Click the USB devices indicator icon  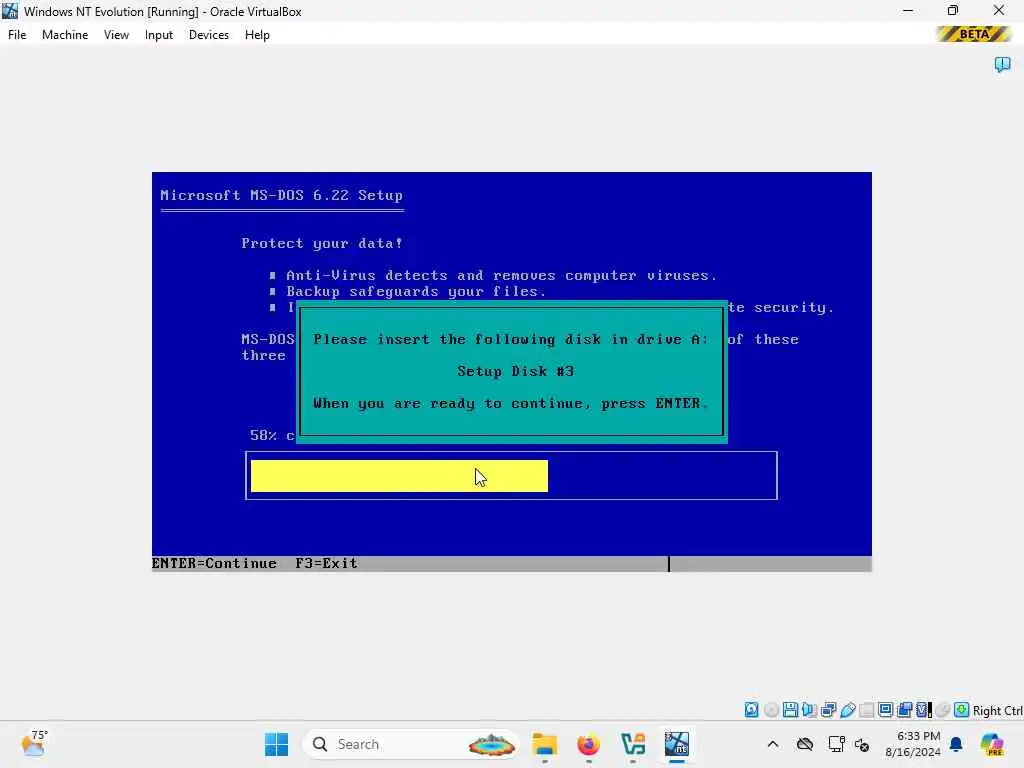pos(848,710)
